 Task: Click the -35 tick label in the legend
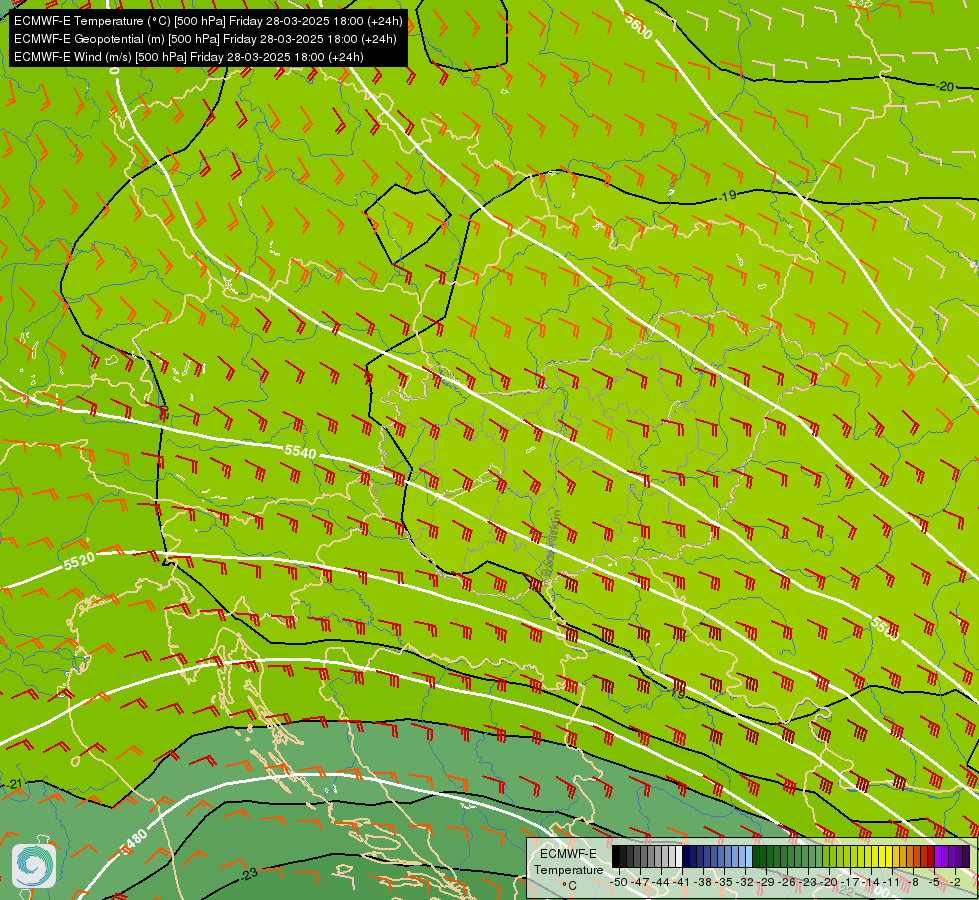[x=724, y=882]
